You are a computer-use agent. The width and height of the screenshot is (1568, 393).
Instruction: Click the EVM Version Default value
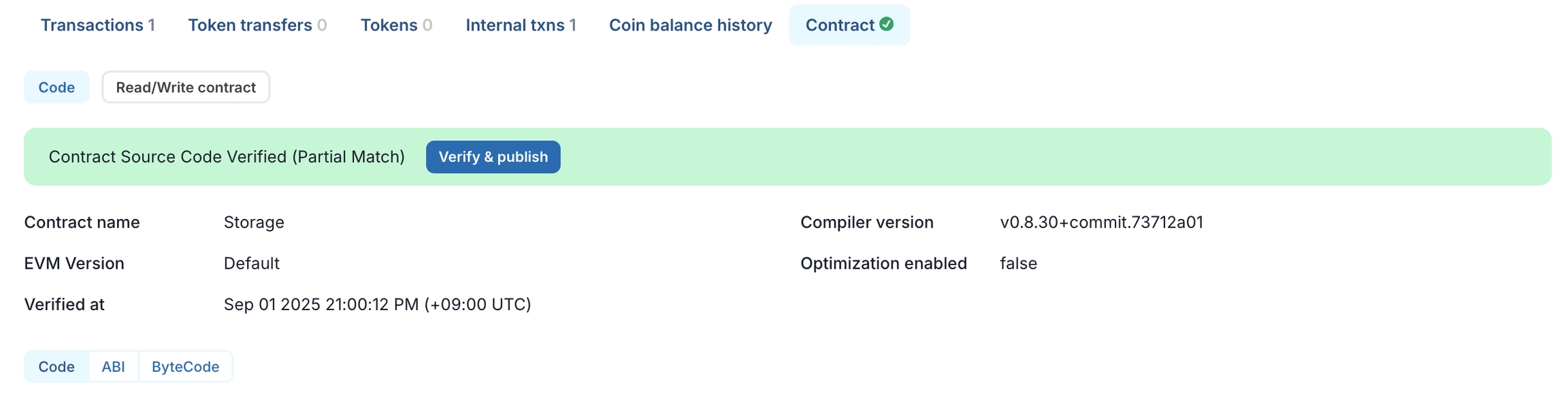[251, 263]
